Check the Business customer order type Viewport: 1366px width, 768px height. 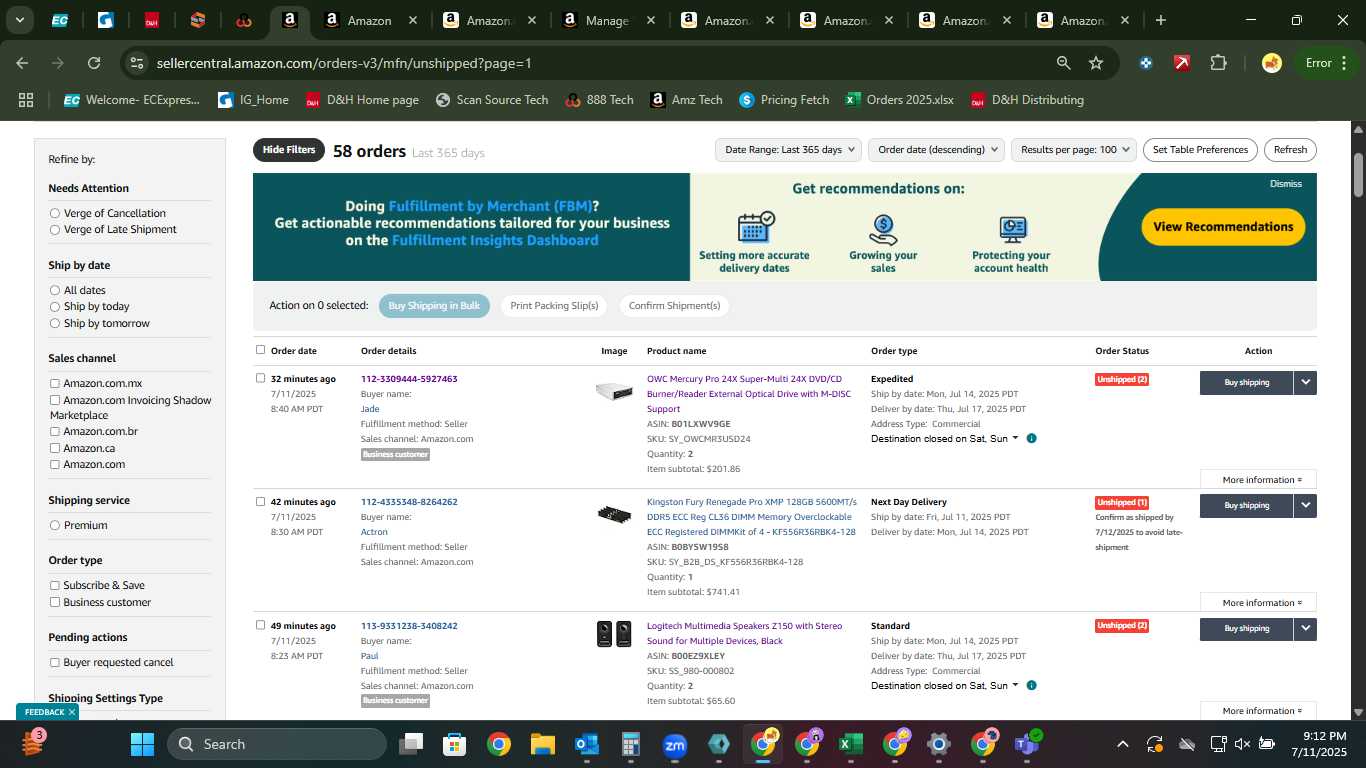tap(55, 602)
